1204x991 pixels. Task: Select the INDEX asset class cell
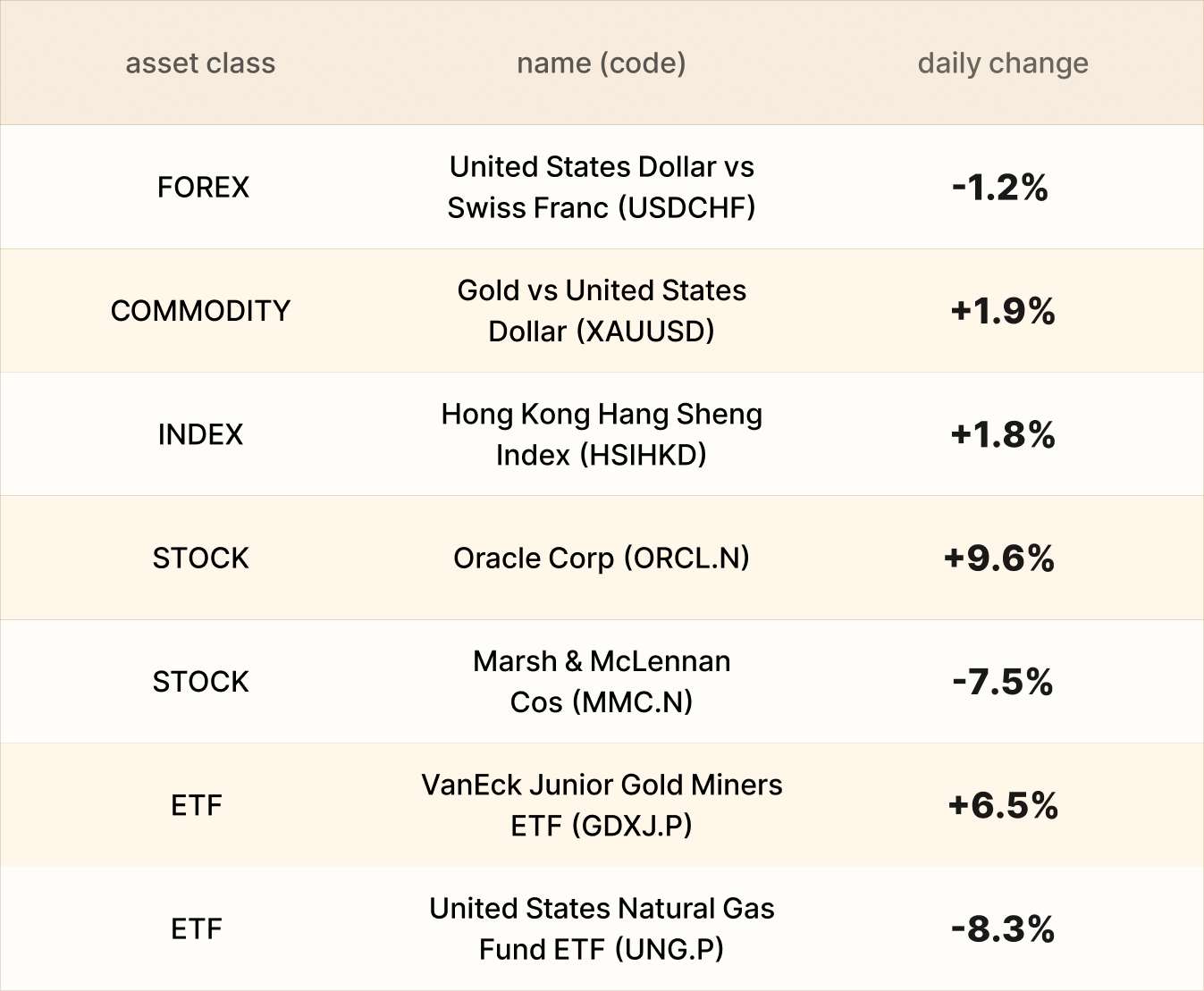(x=200, y=434)
